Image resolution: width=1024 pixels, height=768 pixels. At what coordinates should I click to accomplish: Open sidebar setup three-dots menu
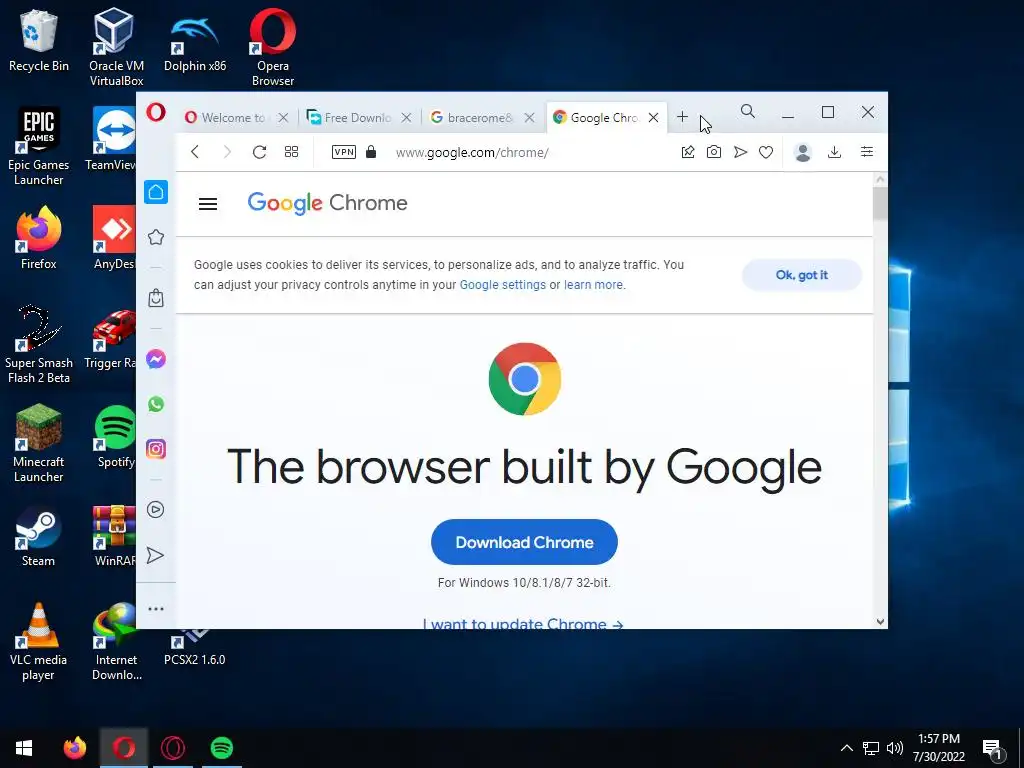coord(155,609)
